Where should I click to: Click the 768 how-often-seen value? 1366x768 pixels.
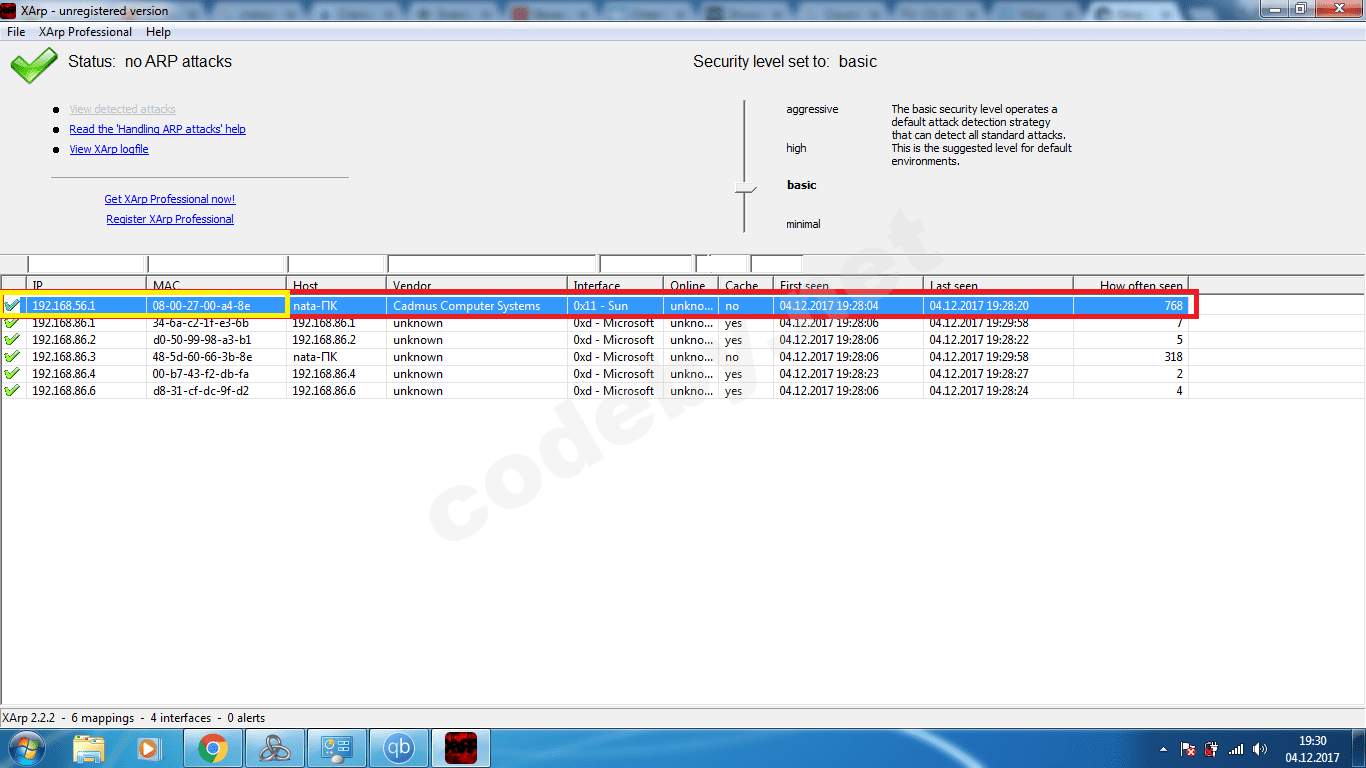tap(1173, 306)
